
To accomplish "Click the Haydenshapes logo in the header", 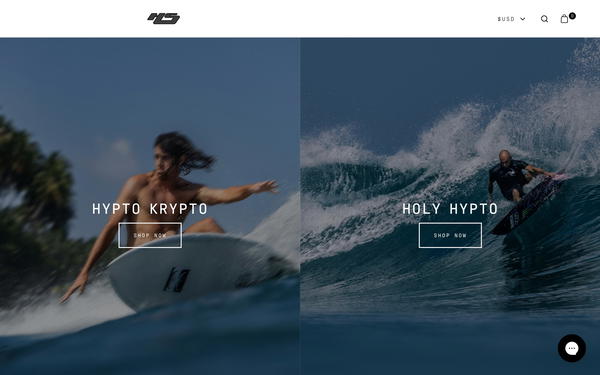I will pyautogui.click(x=164, y=18).
